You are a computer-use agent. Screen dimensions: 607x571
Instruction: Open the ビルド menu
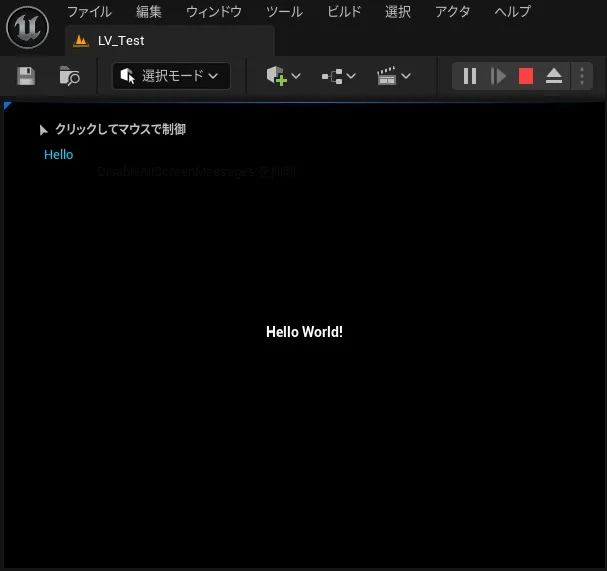point(345,12)
